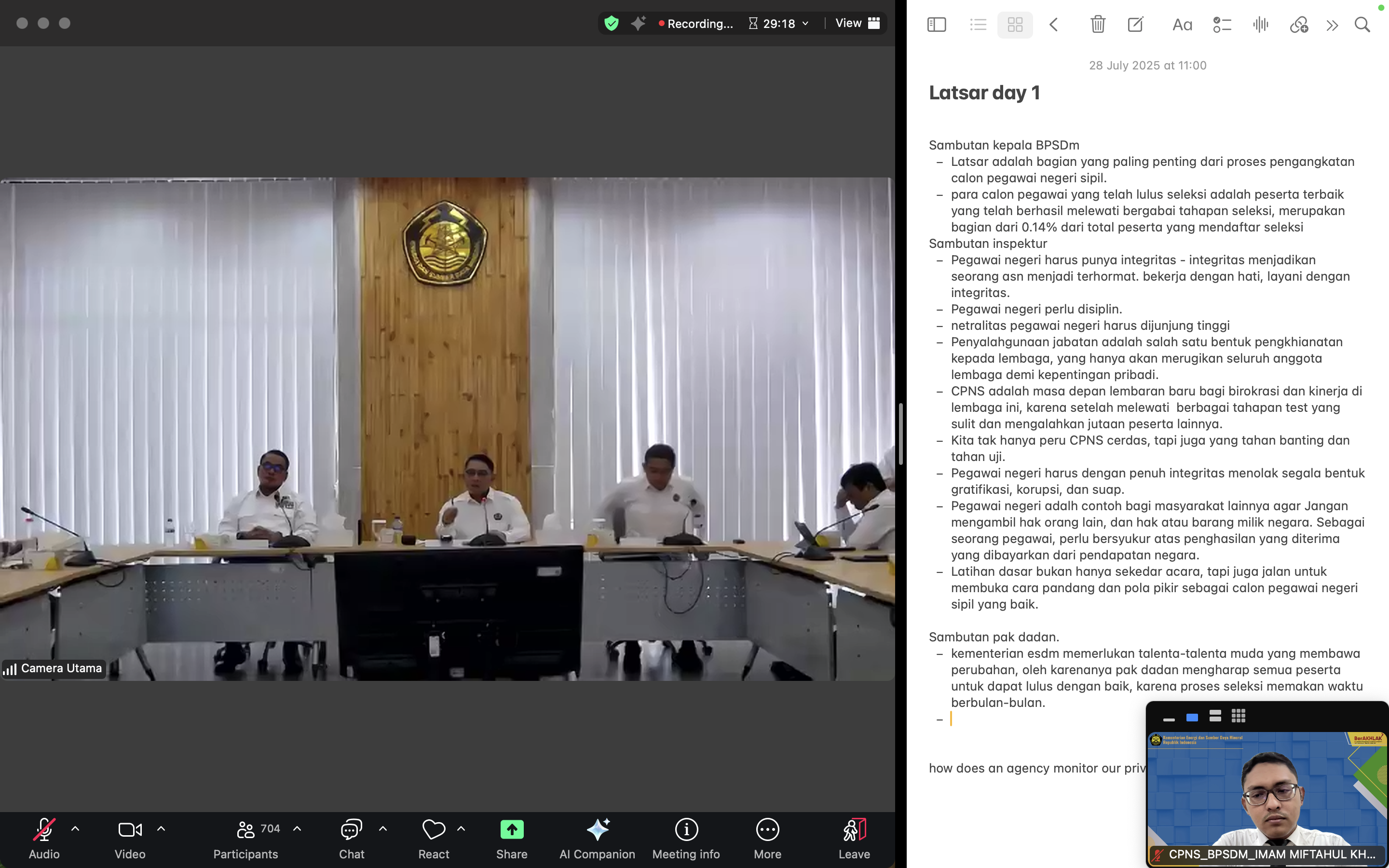Switch Notes to gallery view
This screenshot has width=1389, height=868.
(1015, 25)
